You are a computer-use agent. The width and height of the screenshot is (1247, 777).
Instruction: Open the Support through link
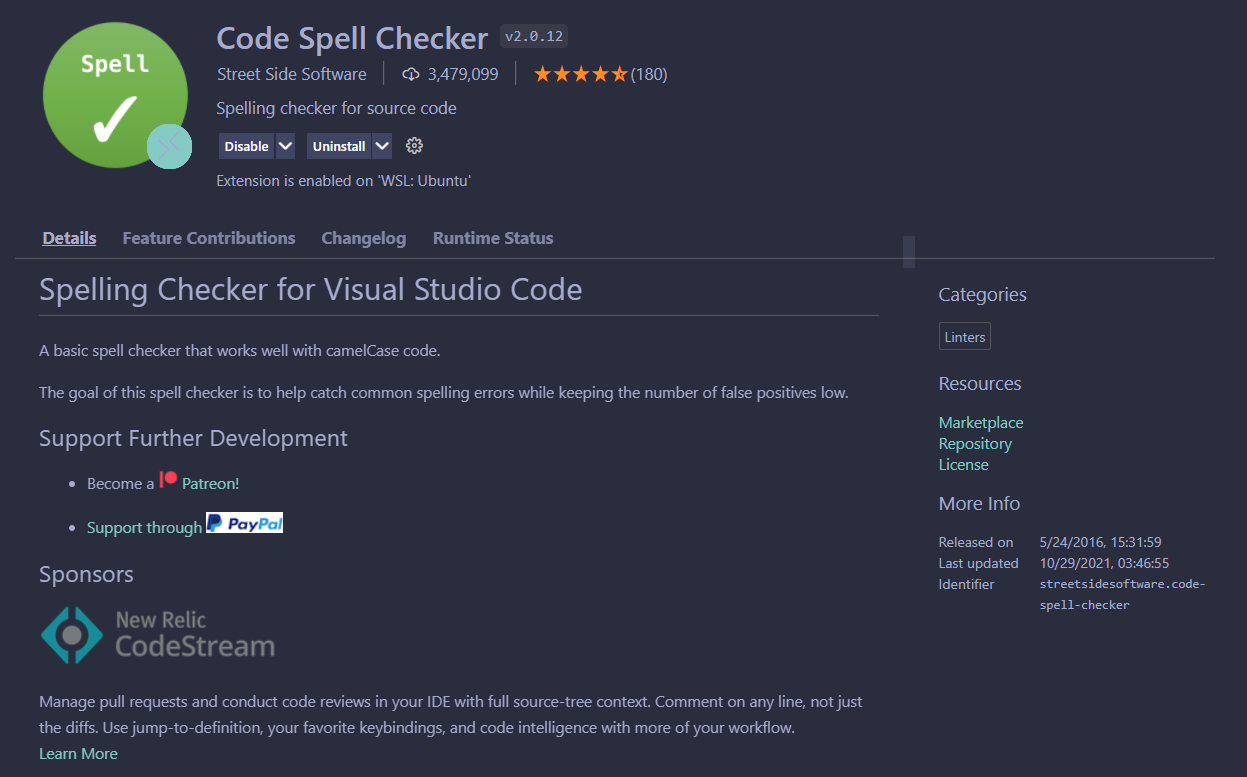tap(144, 528)
